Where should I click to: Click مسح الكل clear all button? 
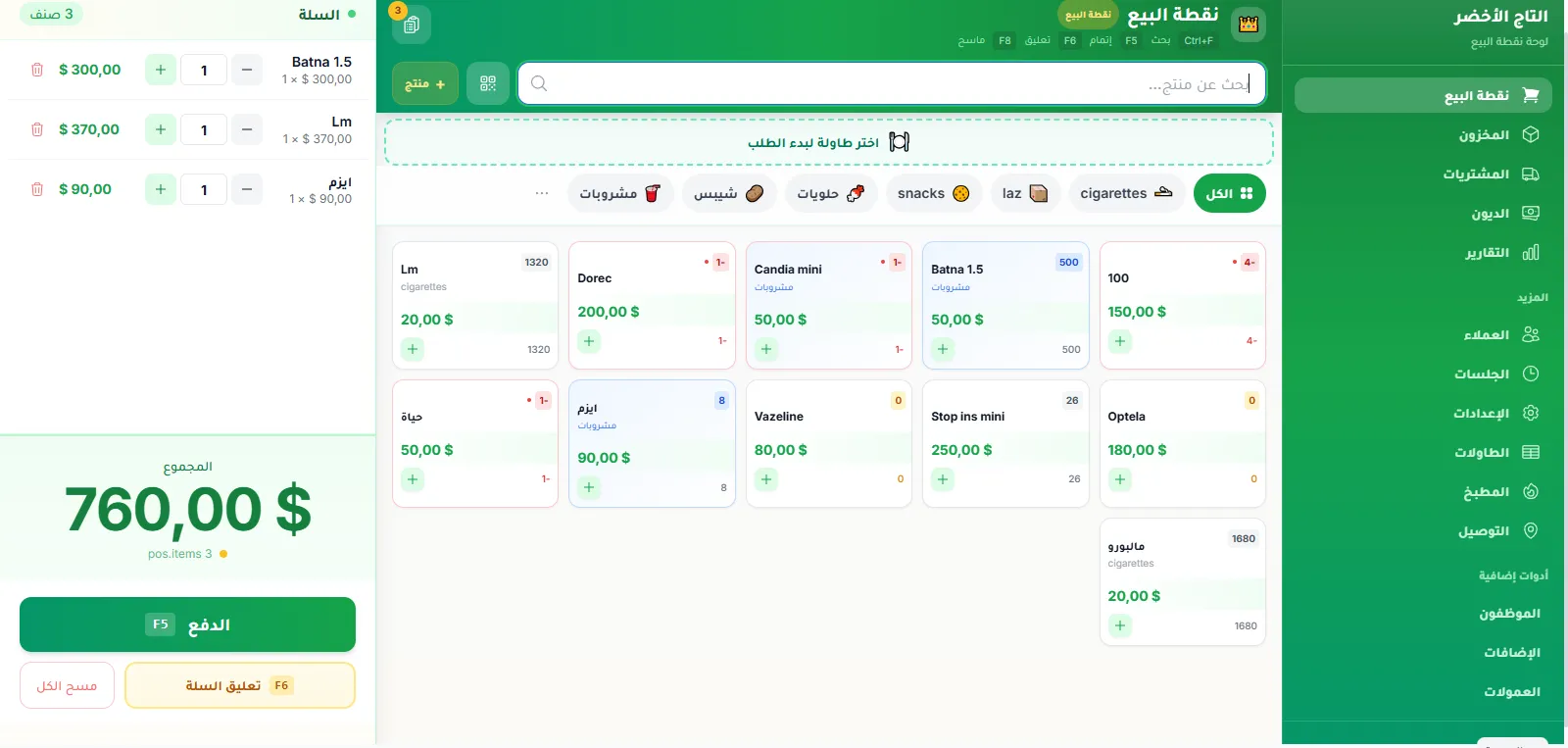click(x=67, y=685)
